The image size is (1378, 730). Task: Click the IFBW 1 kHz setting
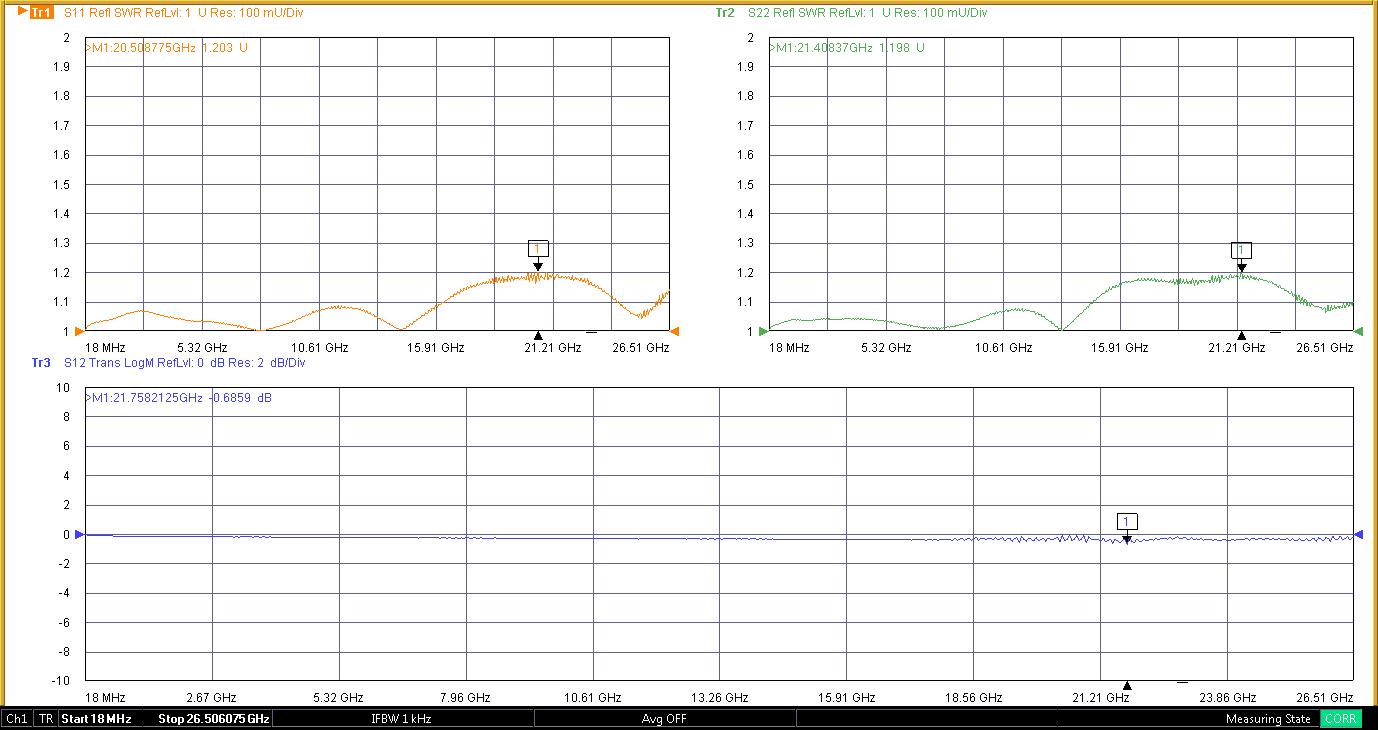click(401, 719)
